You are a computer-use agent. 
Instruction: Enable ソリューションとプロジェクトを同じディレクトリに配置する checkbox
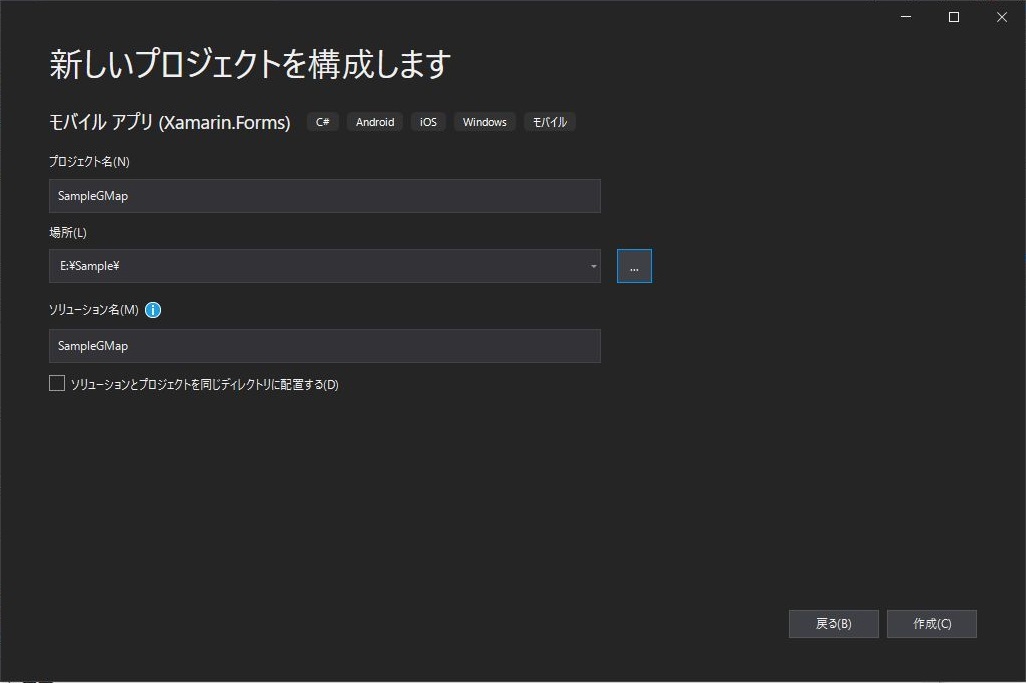[x=56, y=382]
